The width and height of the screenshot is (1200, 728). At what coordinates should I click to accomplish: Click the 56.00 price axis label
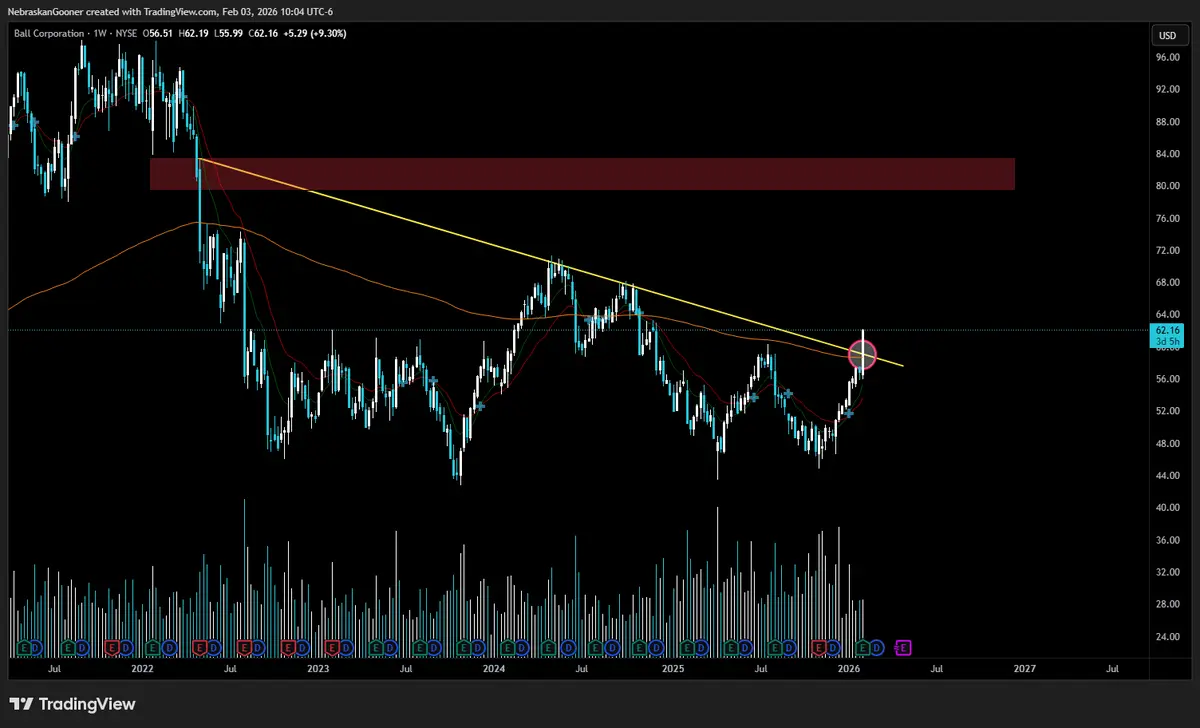1168,379
